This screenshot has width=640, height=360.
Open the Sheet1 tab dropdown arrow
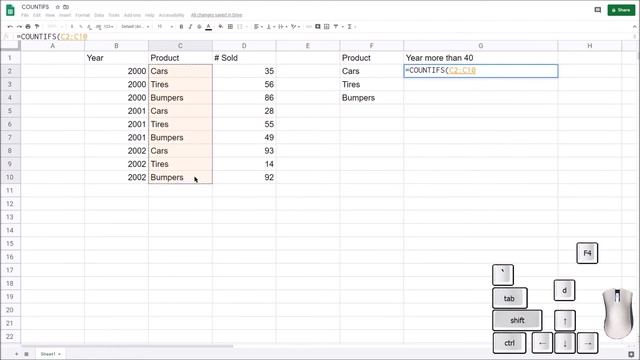60,354
